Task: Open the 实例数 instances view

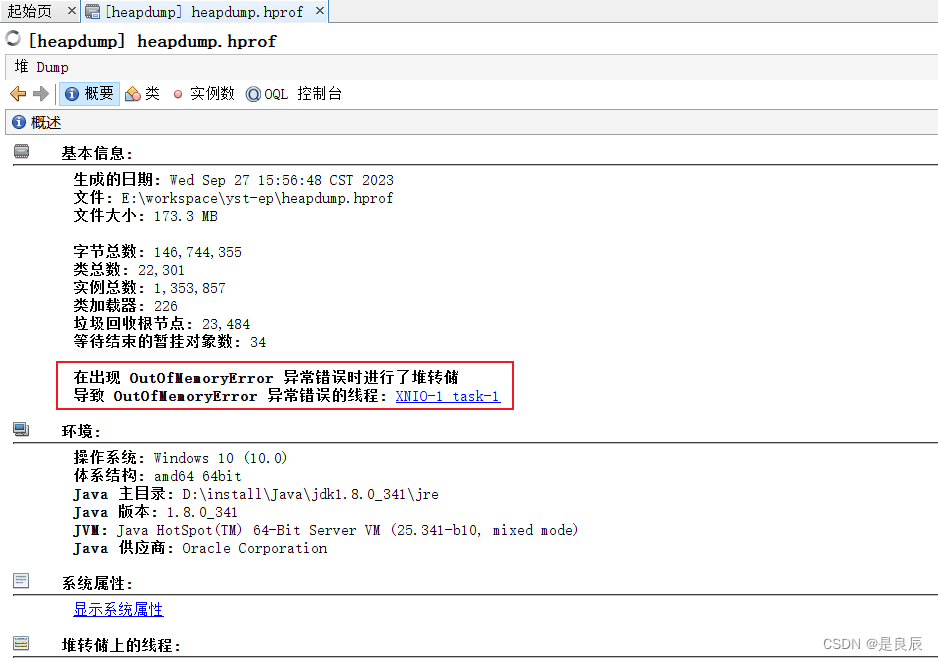Action: pyautogui.click(x=203, y=94)
